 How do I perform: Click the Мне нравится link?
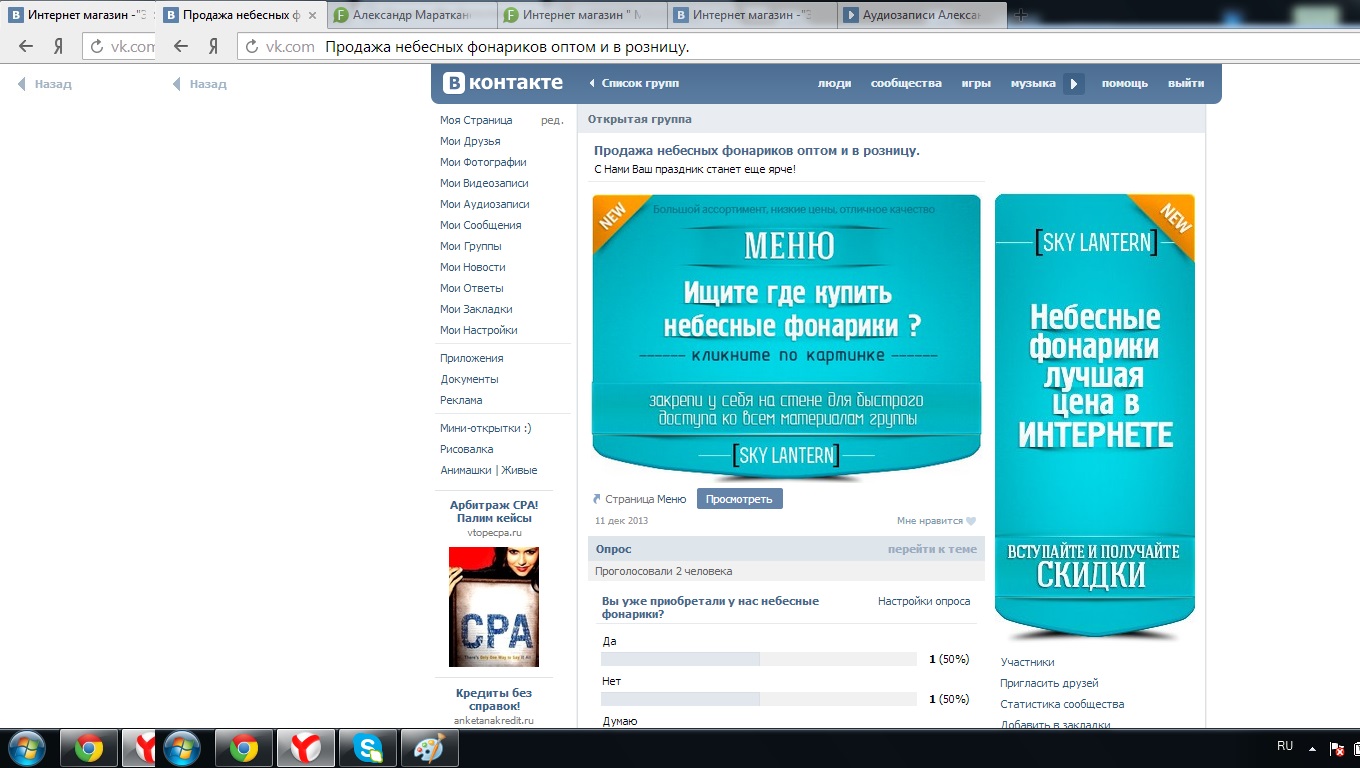tap(930, 521)
